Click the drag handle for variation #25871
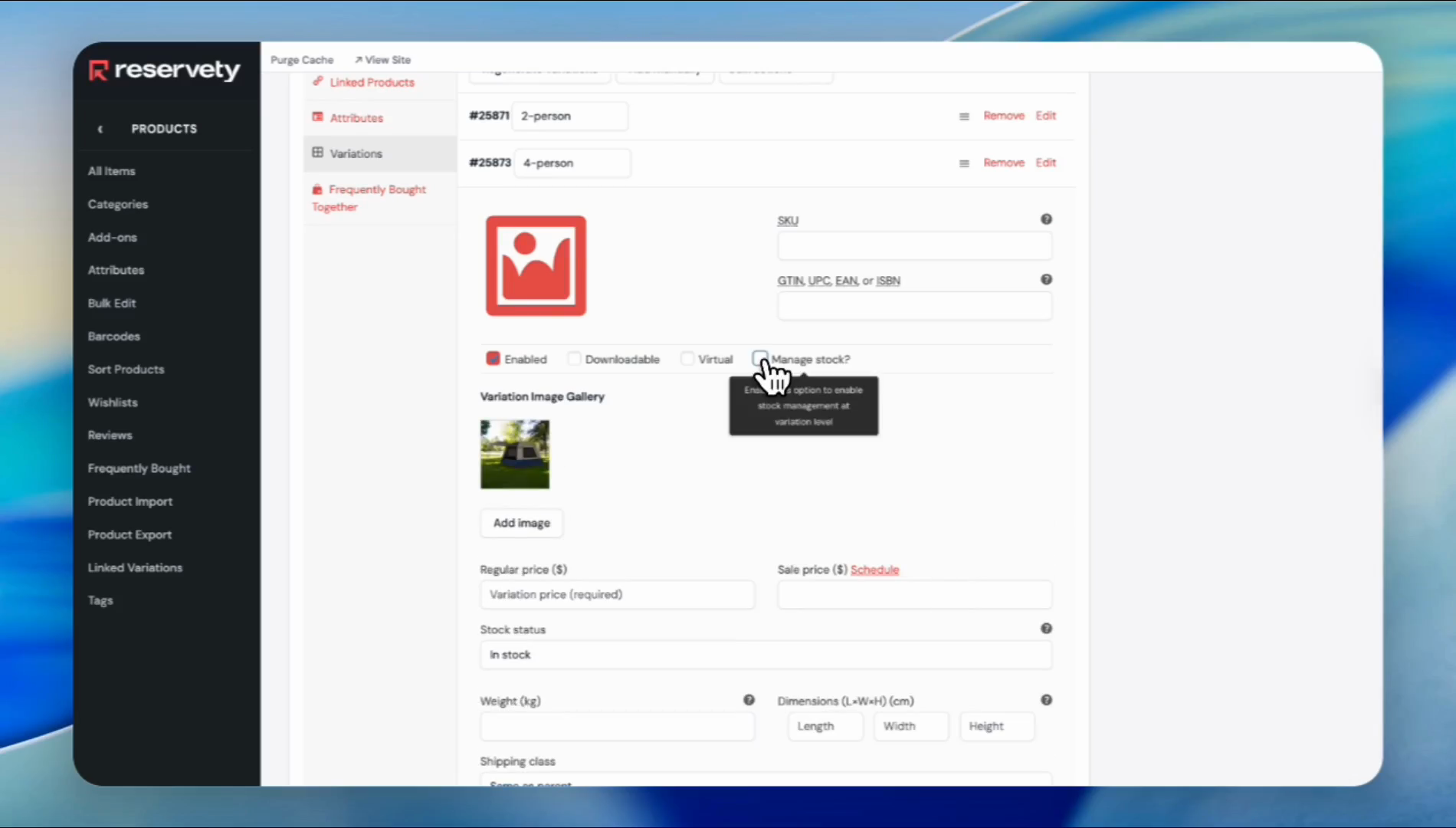 964,117
